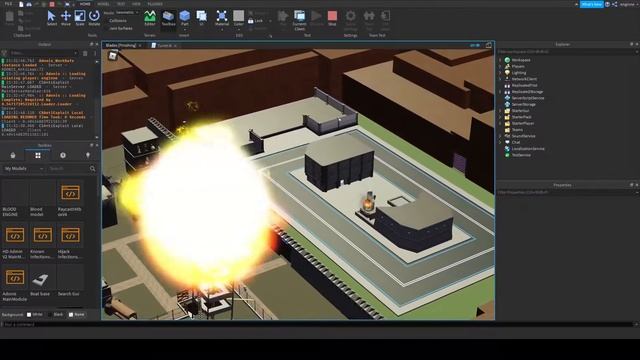This screenshot has width=640, height=360.
Task: Click the Toolbox search magnifier icon
Action: point(93,169)
